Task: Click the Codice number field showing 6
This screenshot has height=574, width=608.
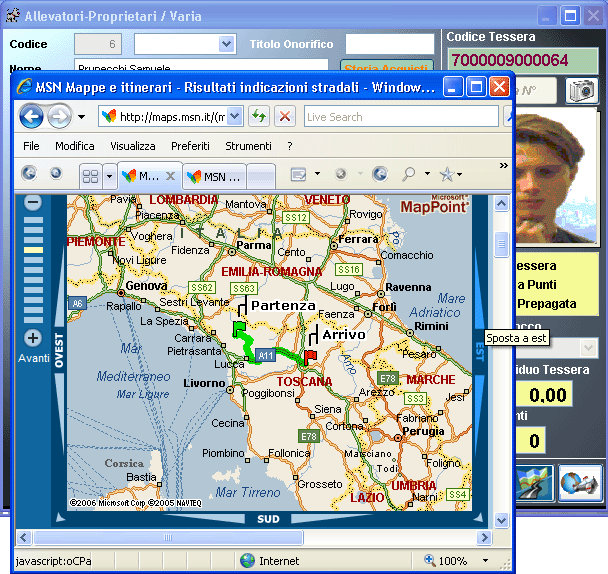Action: pos(98,44)
